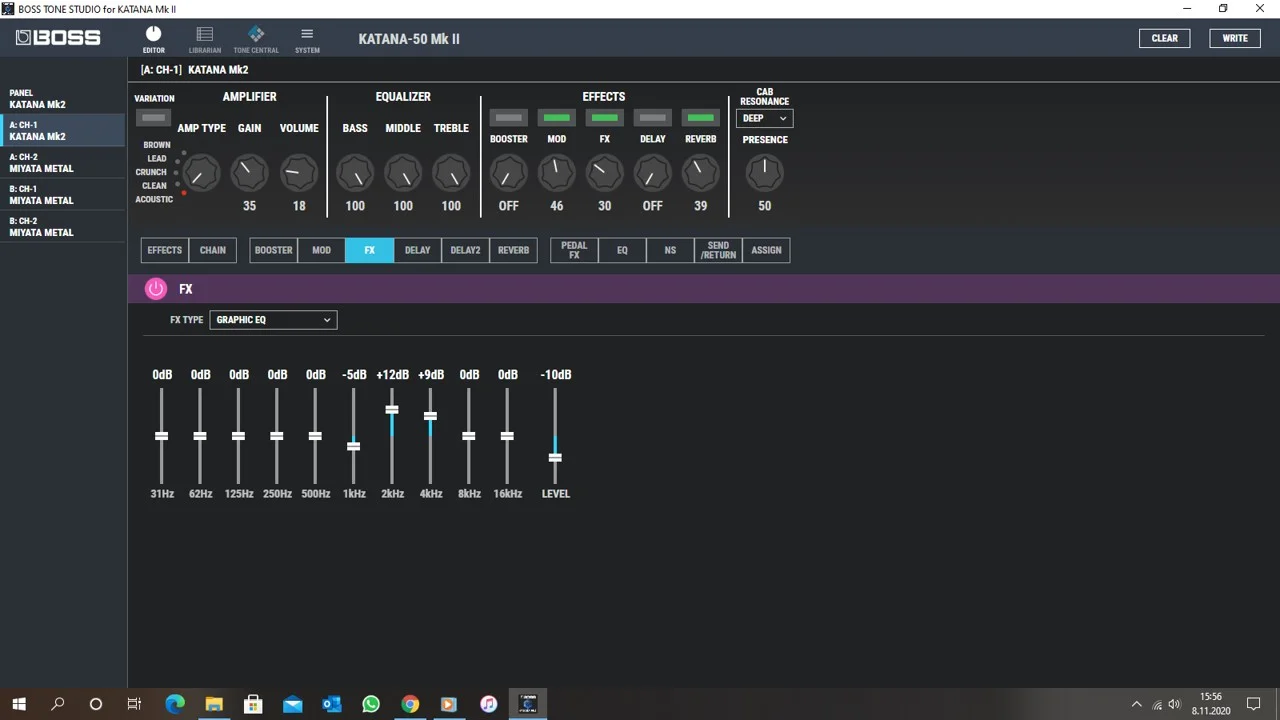Click the Volume knob
This screenshot has height=720, width=1280.
[298, 173]
